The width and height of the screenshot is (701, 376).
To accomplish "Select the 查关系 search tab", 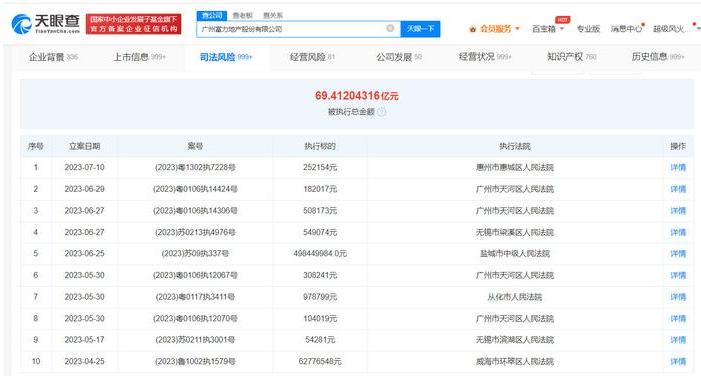I will point(273,15).
